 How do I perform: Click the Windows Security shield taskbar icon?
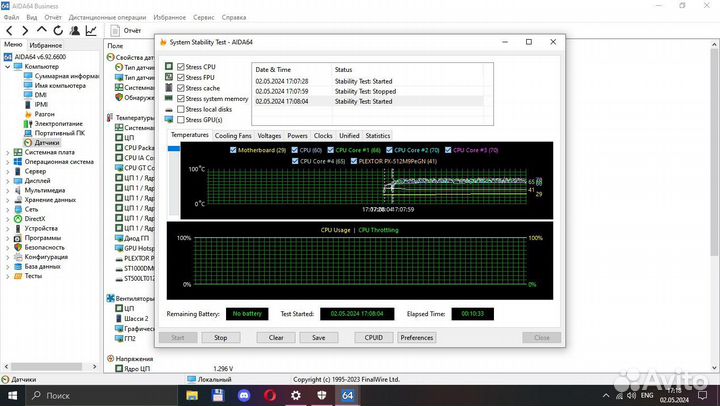321,395
